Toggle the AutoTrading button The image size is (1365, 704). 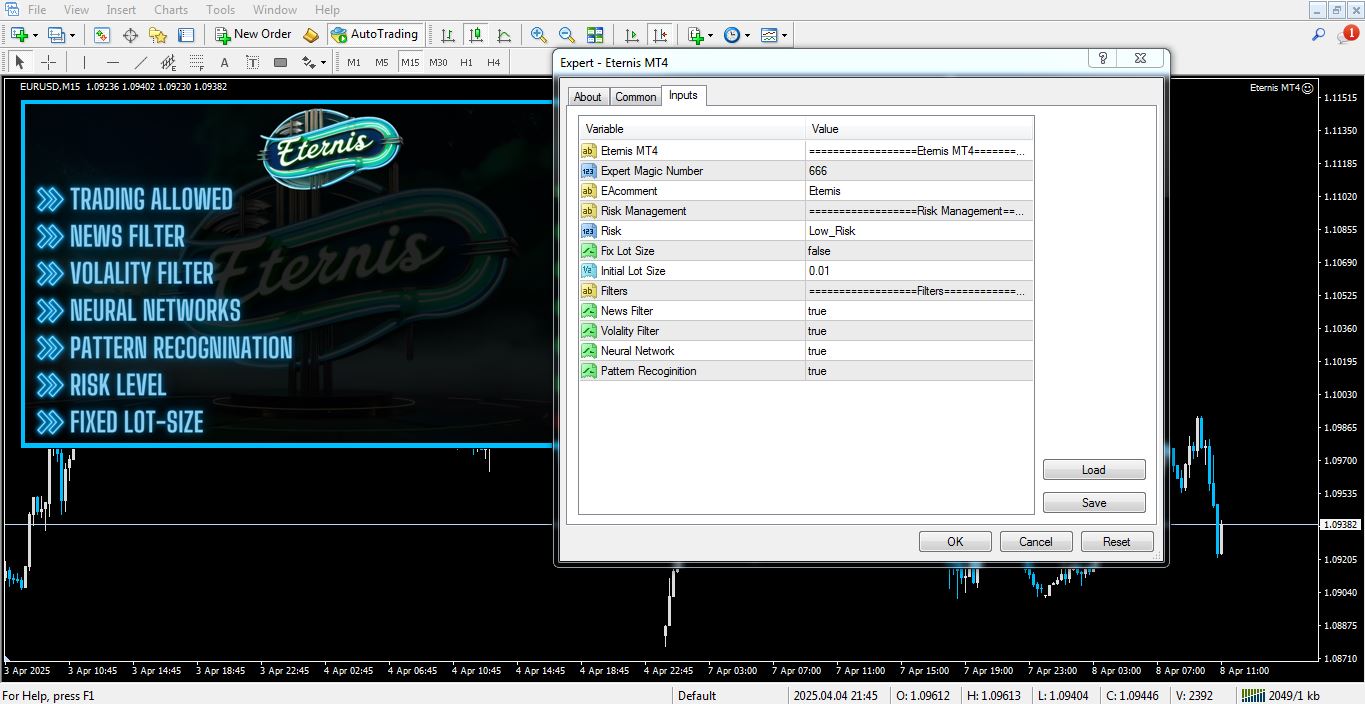click(x=375, y=35)
